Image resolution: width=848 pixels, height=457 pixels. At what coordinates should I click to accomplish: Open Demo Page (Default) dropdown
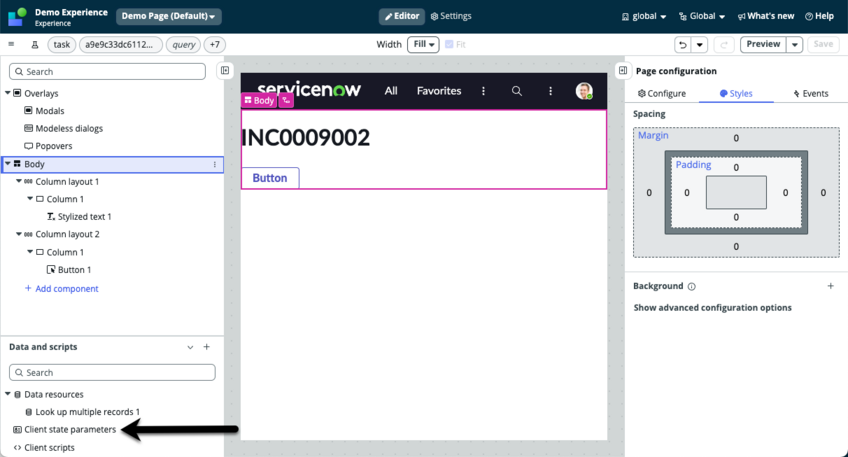tap(169, 16)
